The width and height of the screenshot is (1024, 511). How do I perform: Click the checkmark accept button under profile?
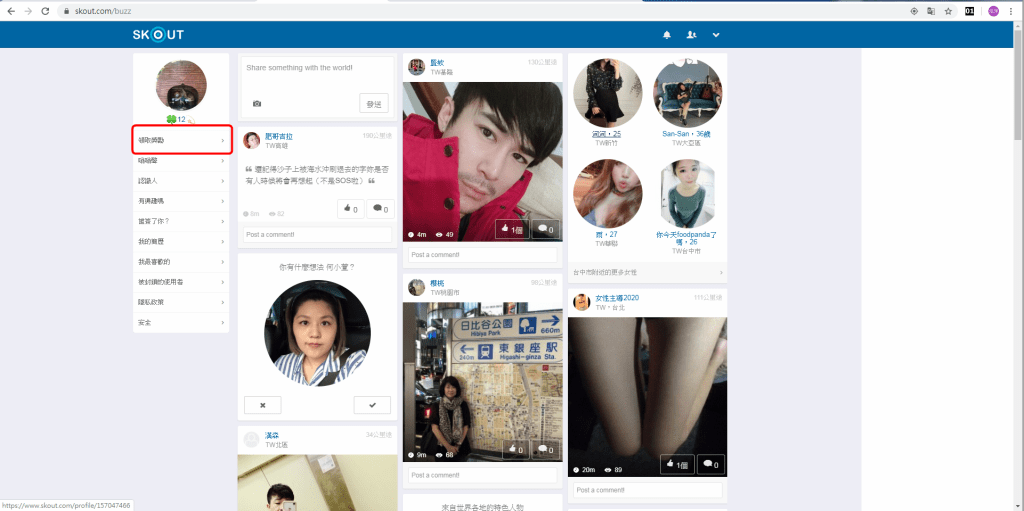[x=372, y=405]
